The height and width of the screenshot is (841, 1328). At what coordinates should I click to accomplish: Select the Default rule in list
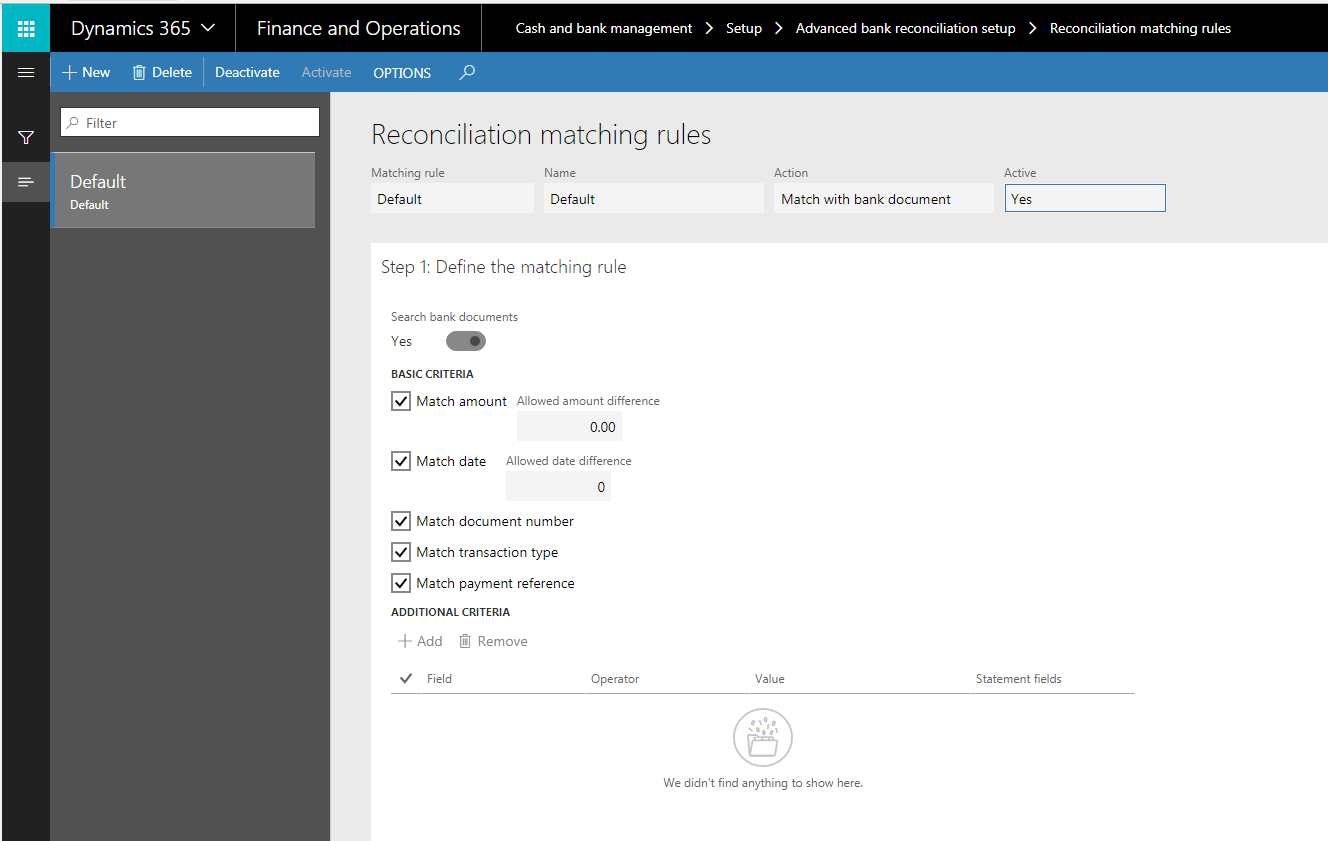pyautogui.click(x=183, y=191)
